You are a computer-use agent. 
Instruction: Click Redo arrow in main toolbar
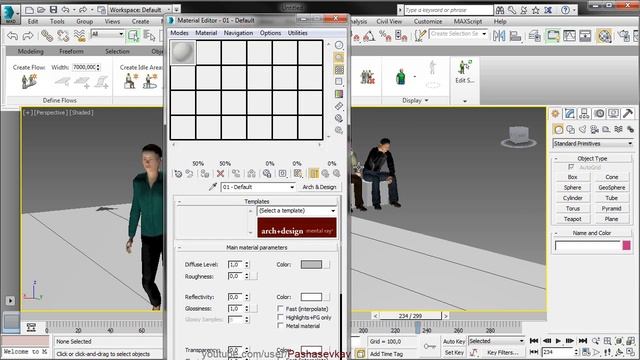[x=28, y=36]
